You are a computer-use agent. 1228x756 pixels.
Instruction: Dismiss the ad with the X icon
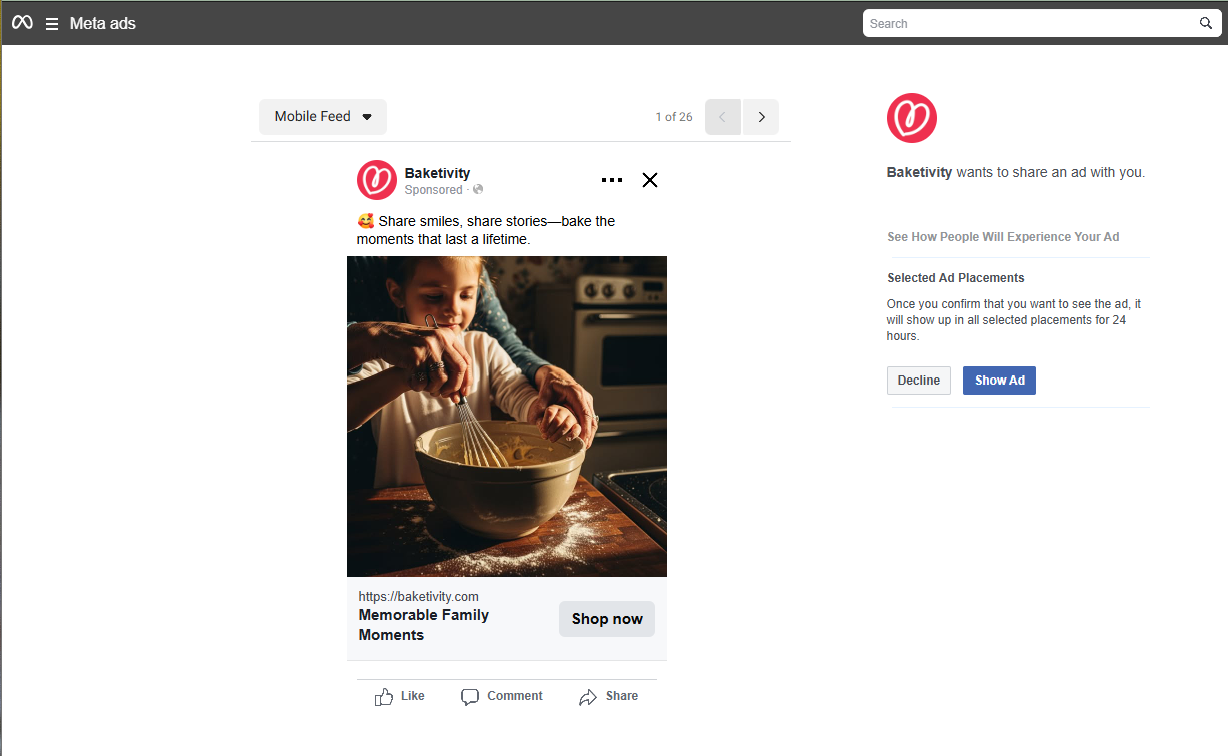[x=650, y=180]
